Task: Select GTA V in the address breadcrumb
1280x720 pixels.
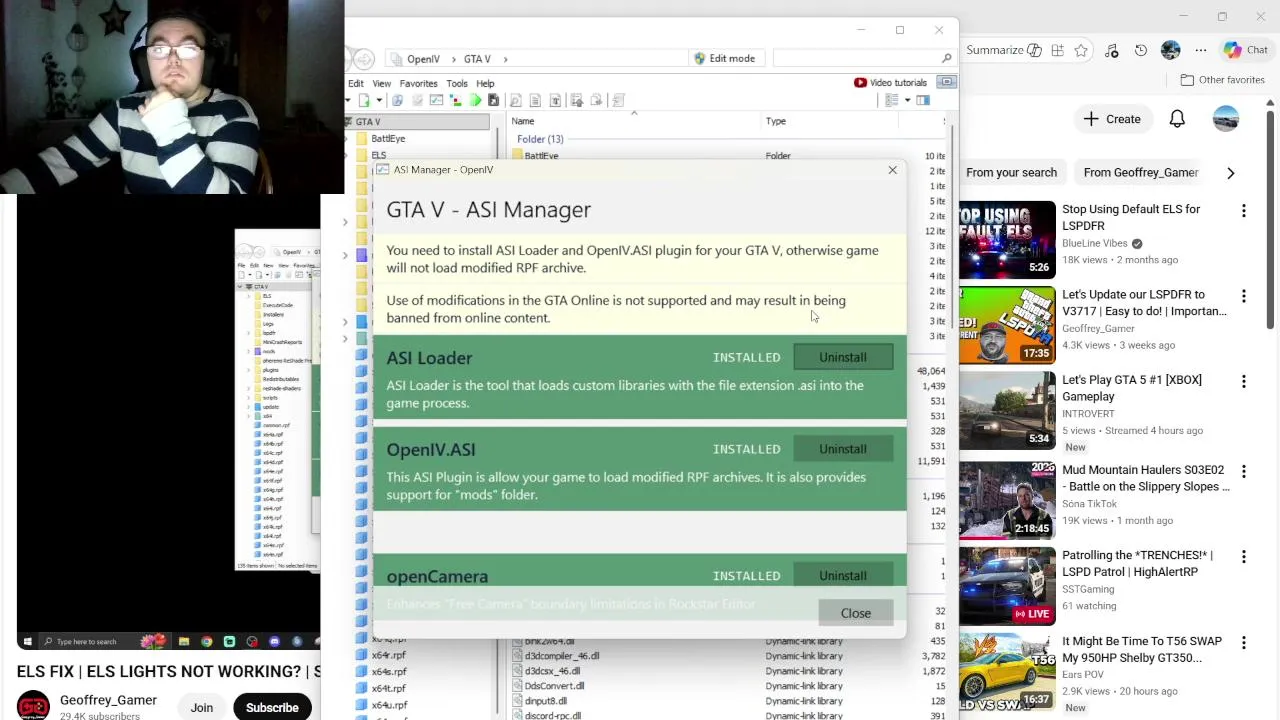Action: (477, 59)
